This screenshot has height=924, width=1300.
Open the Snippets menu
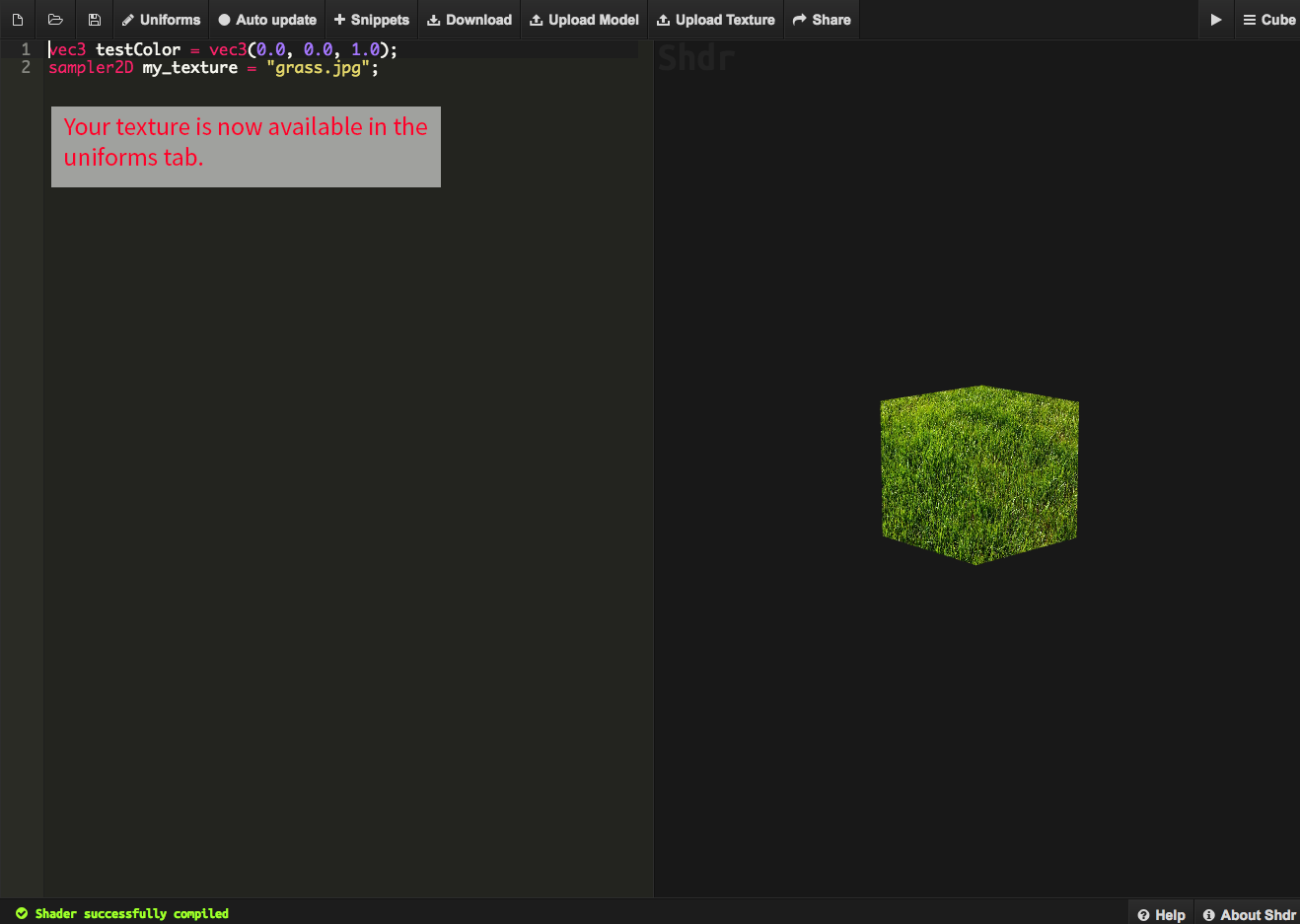(x=372, y=20)
